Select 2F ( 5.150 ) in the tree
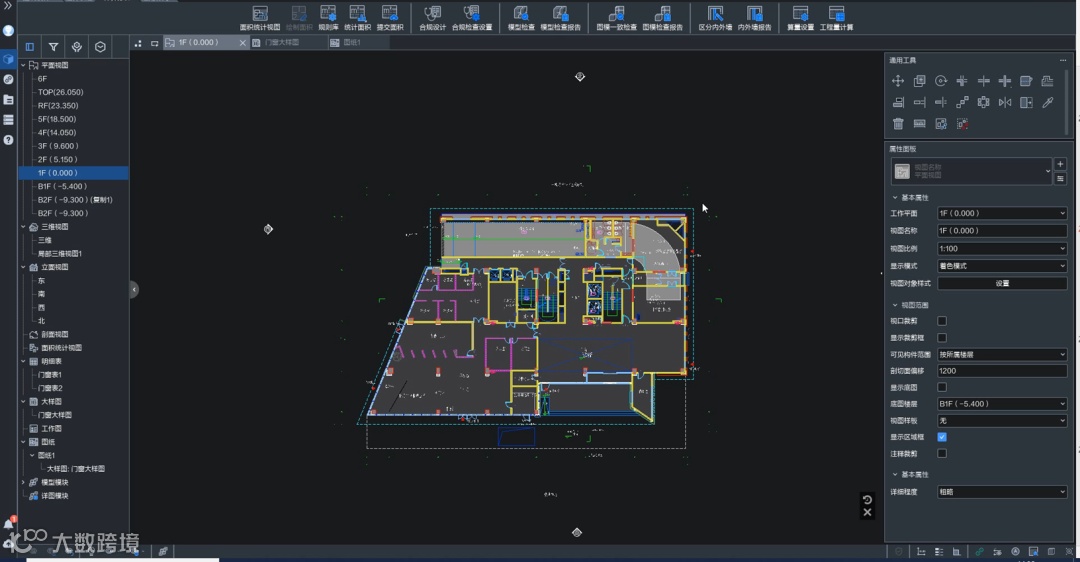This screenshot has width=1080, height=562. [58, 160]
